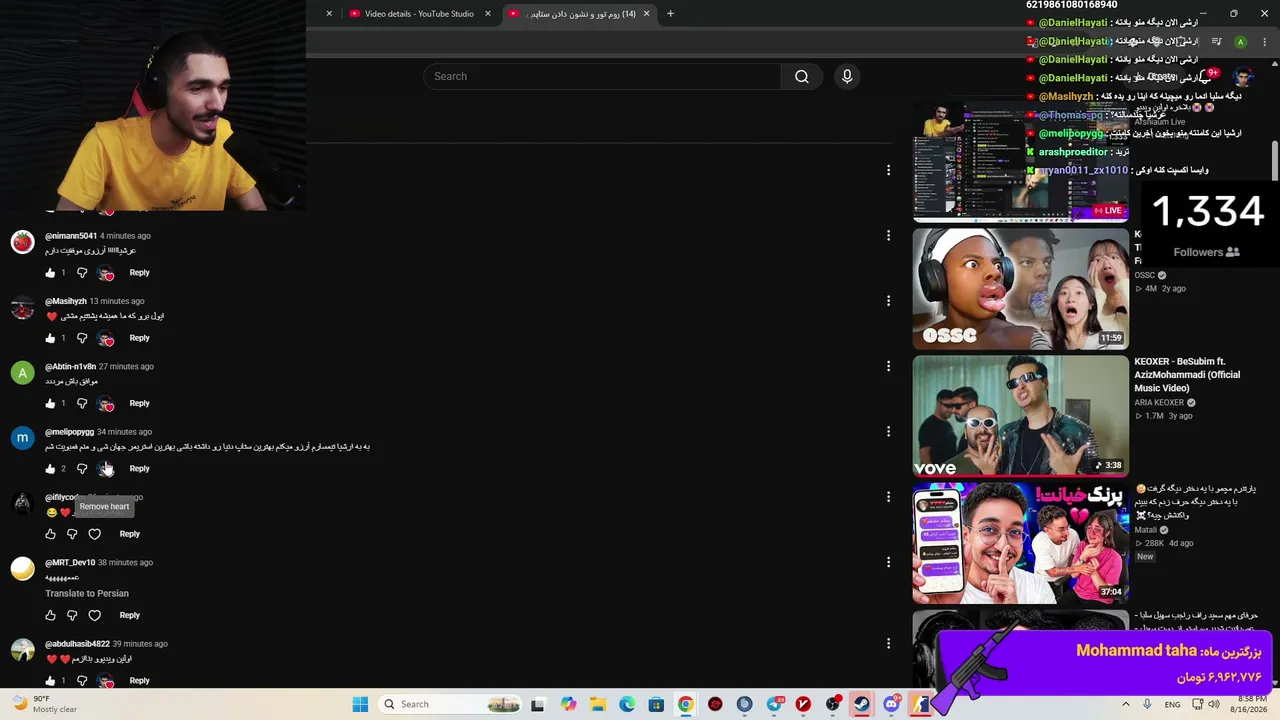Focus the YouTube search field
1280x720 pixels.
(602, 77)
